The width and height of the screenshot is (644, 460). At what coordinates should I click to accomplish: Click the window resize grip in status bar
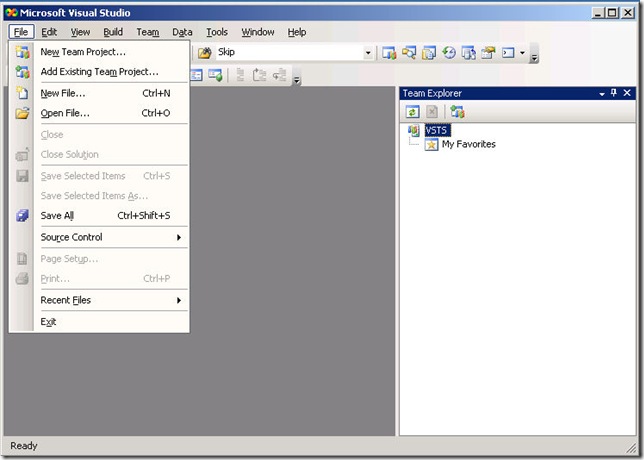[630, 447]
